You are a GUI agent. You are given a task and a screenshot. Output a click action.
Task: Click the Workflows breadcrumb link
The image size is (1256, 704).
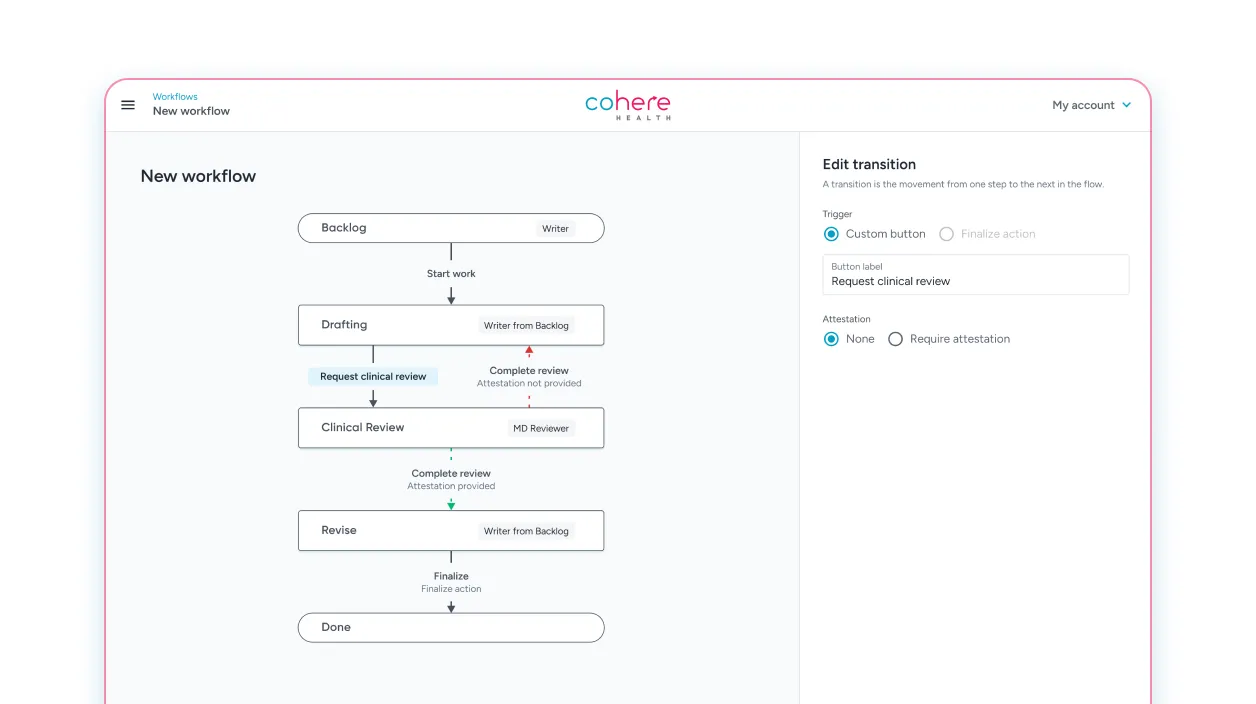point(175,96)
